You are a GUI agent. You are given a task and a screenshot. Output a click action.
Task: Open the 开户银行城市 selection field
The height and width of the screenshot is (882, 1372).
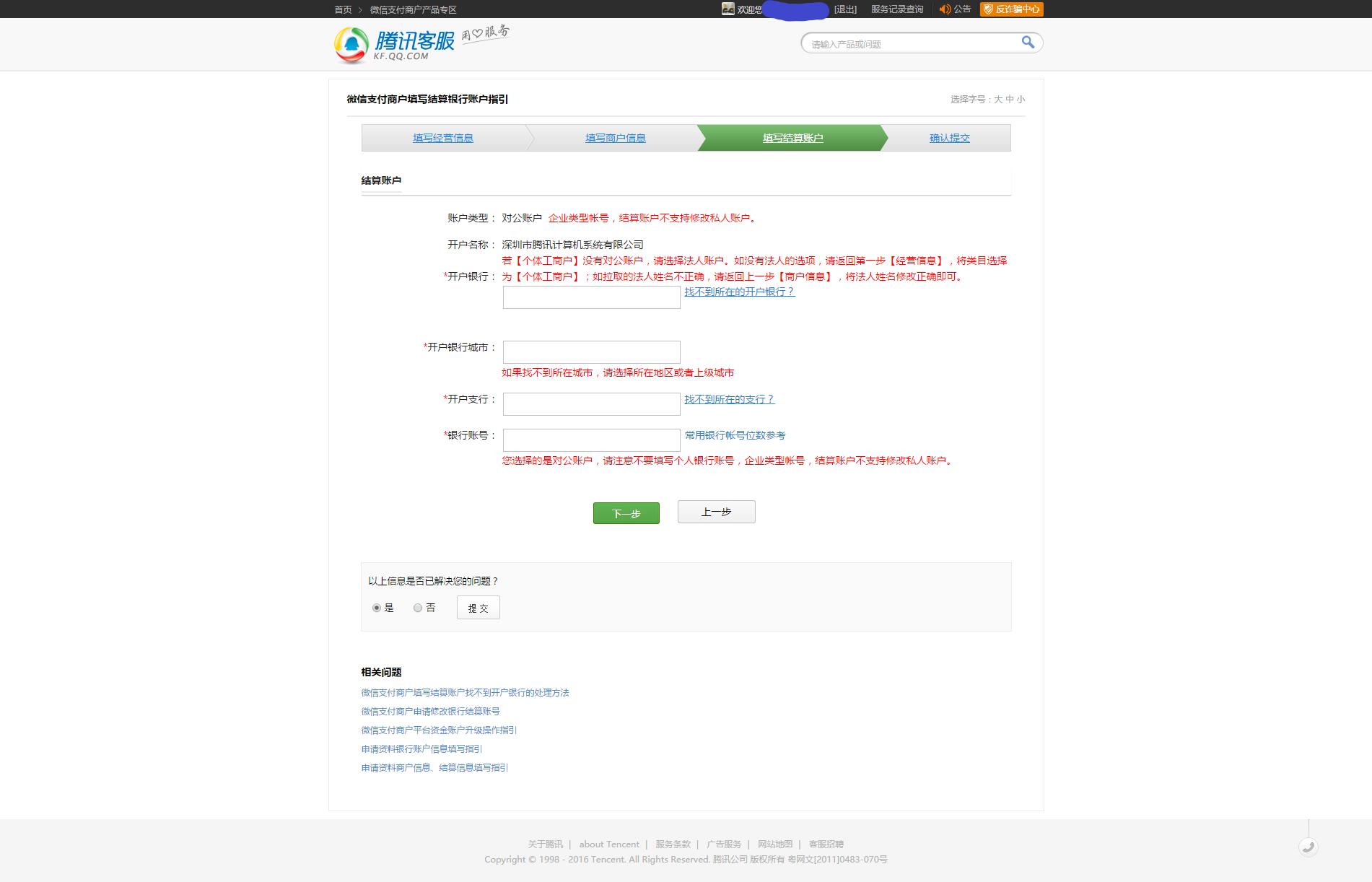(590, 352)
